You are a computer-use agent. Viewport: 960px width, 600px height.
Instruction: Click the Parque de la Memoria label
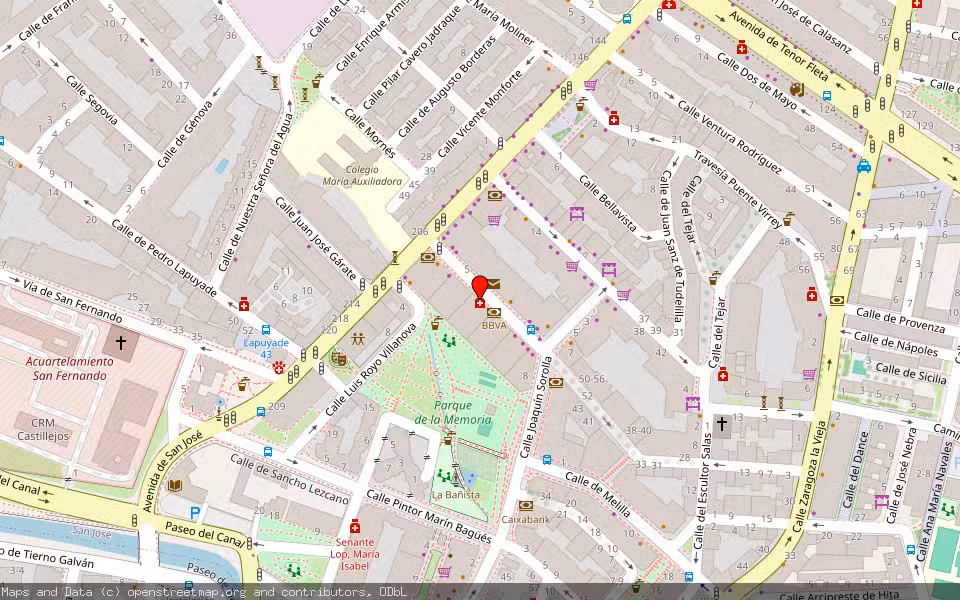453,412
